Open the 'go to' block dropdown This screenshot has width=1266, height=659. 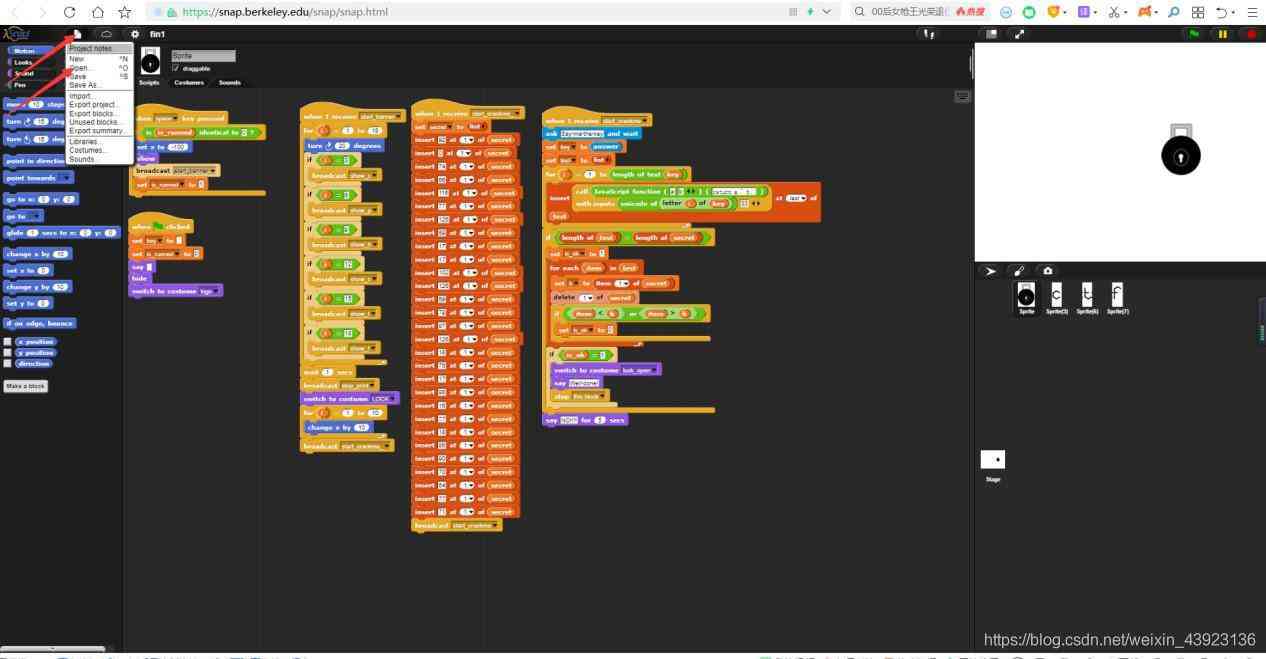tap(34, 216)
